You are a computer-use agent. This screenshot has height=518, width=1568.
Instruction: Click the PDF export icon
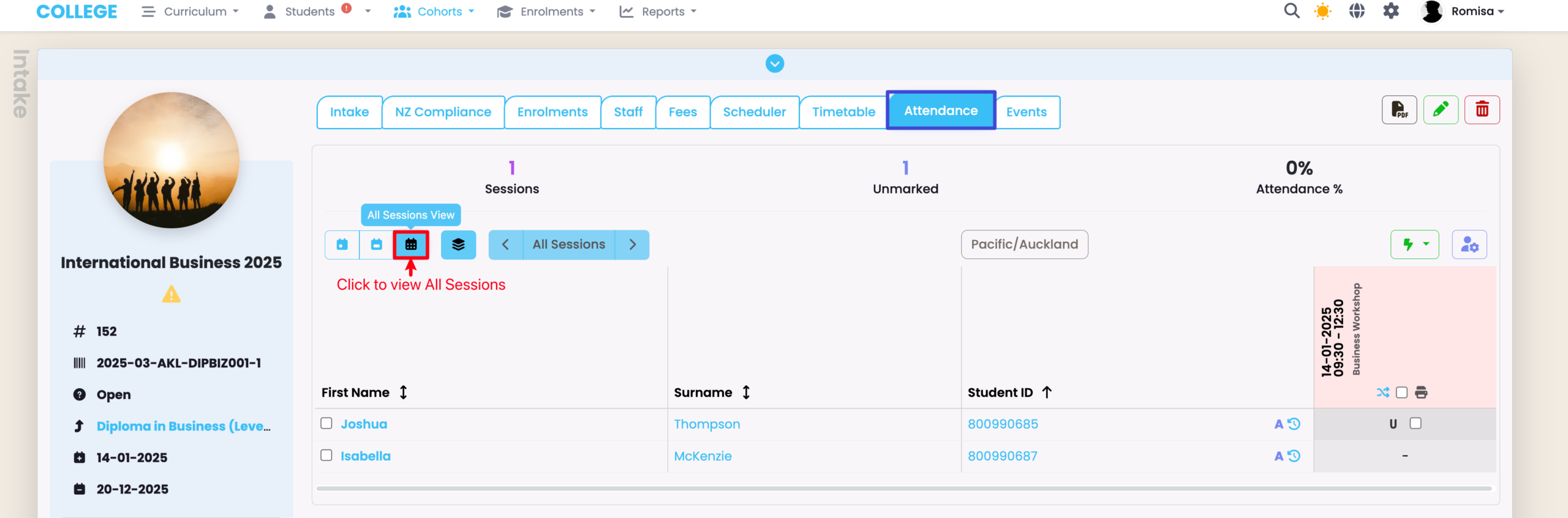(x=1399, y=110)
